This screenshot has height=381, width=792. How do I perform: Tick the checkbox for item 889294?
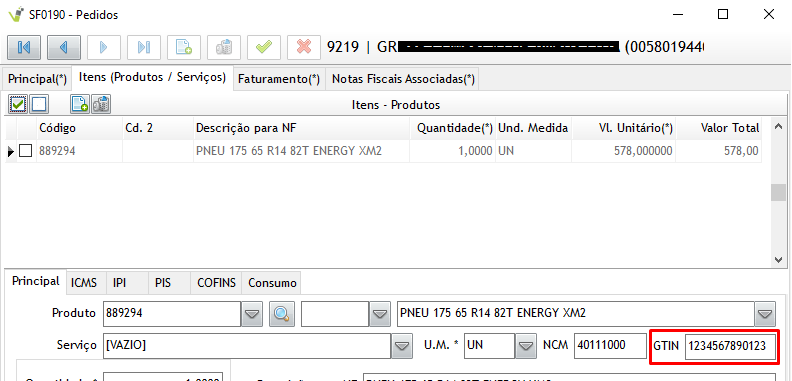pos(25,151)
